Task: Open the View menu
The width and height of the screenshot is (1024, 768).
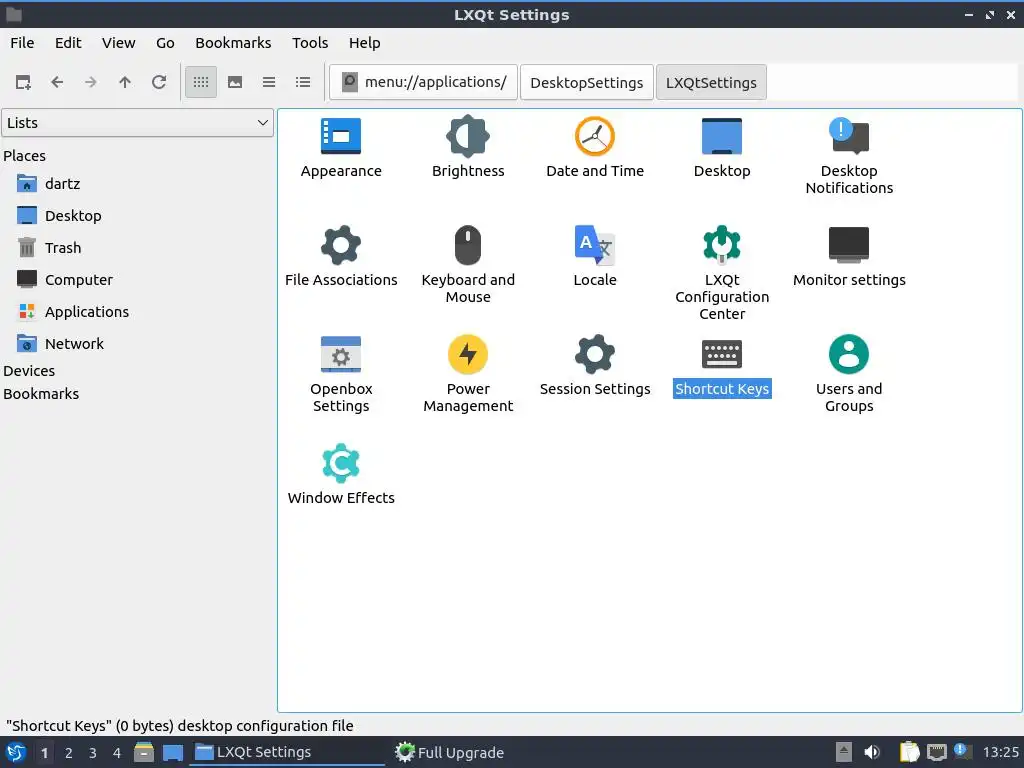Action: (118, 43)
